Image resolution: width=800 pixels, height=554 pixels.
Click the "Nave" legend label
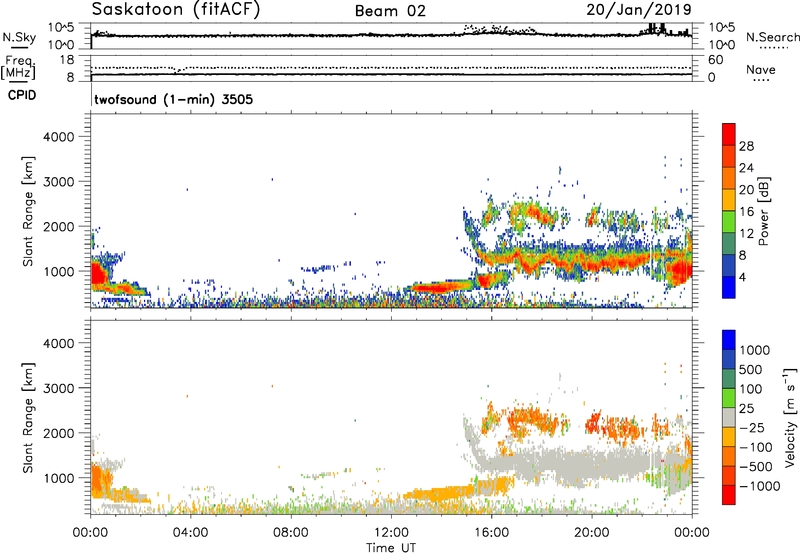pyautogui.click(x=761, y=69)
